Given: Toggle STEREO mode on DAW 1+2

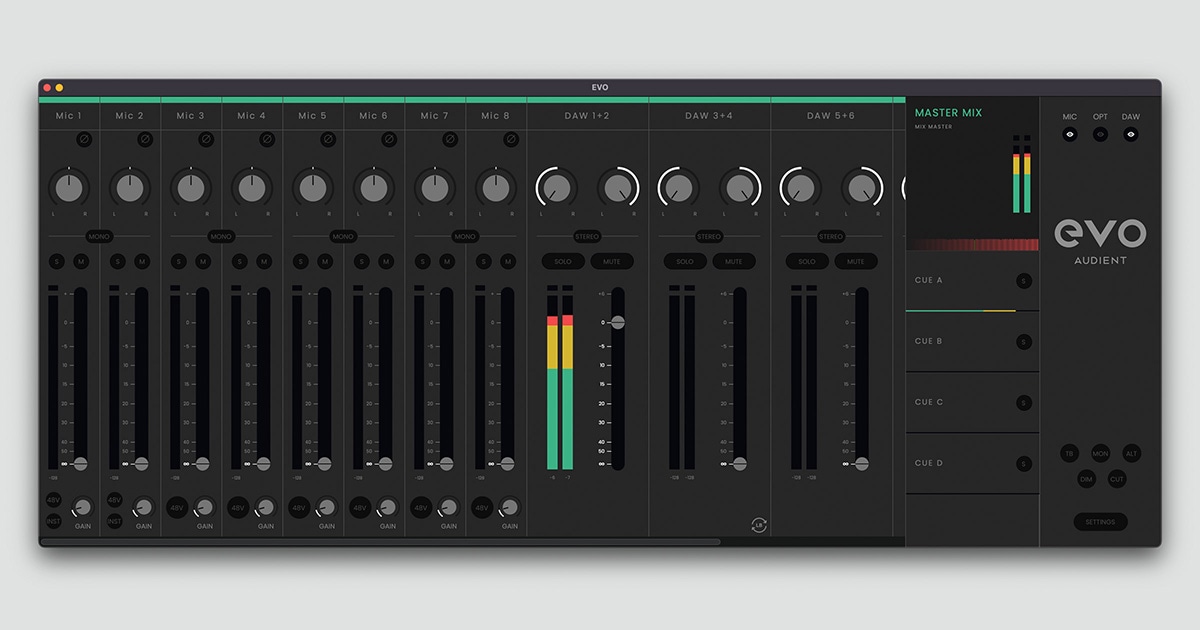Looking at the screenshot, I should click(587, 237).
